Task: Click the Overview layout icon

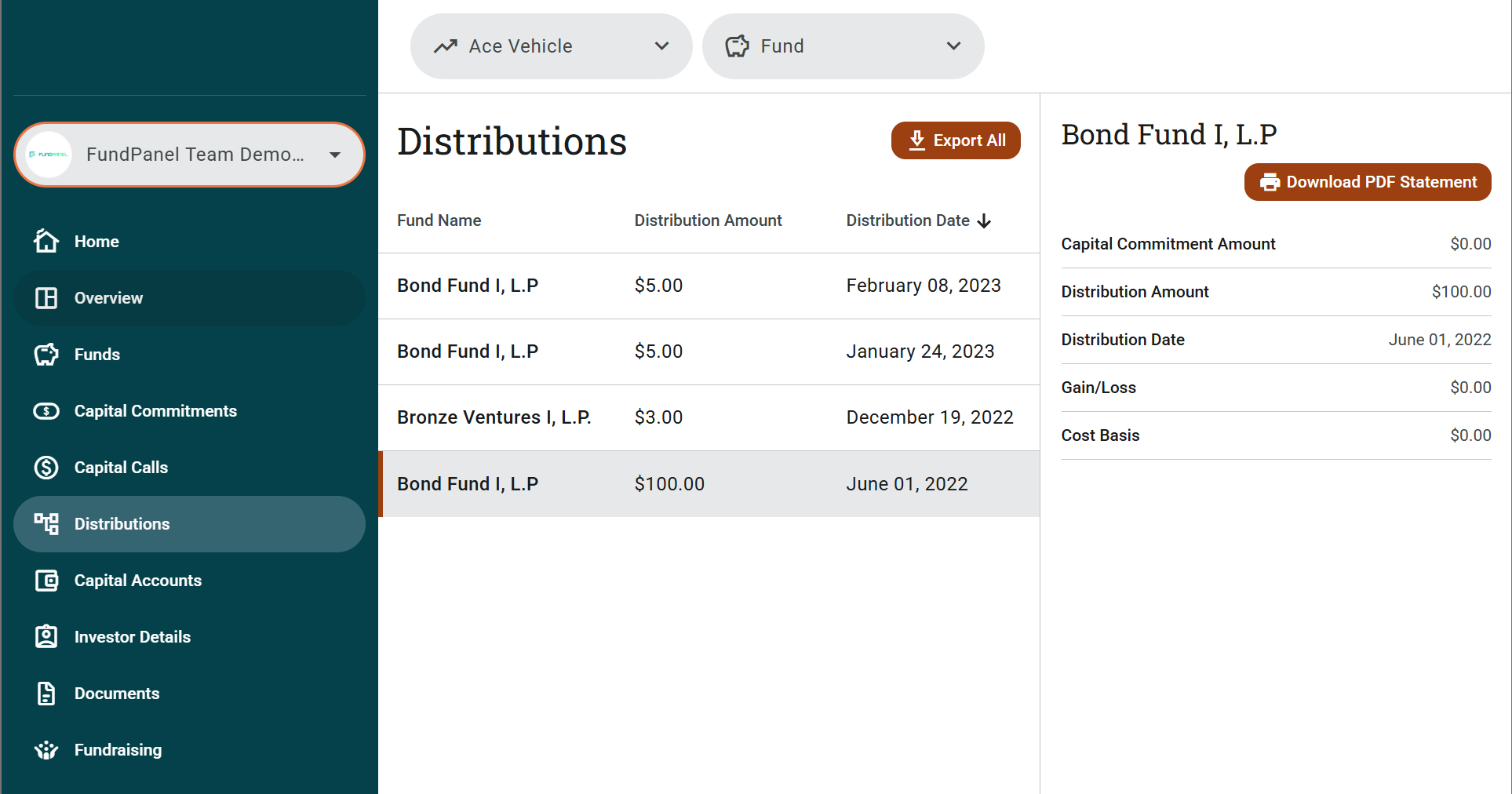Action: 46,298
